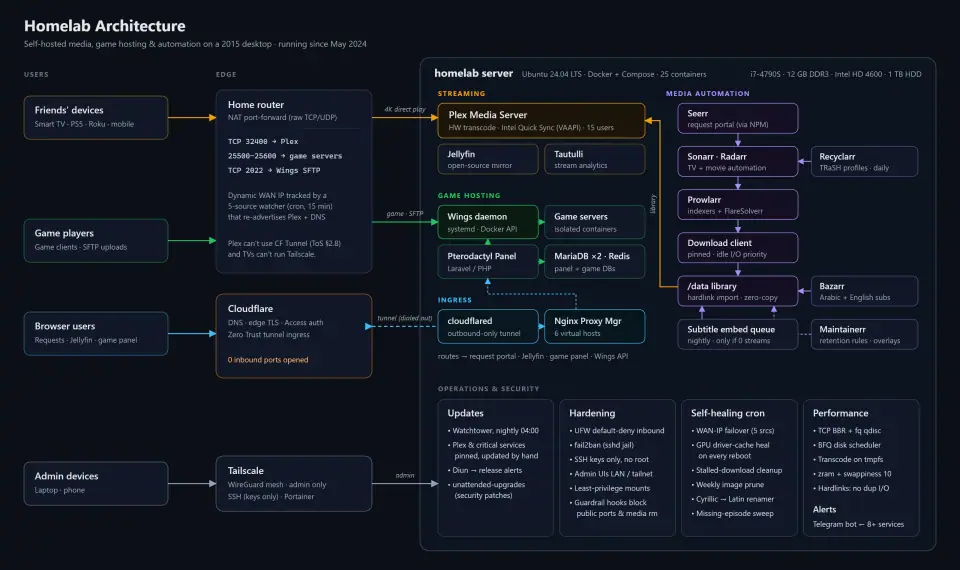Click the GAME HOSTING section label
The height and width of the screenshot is (570, 960).
coord(469,196)
